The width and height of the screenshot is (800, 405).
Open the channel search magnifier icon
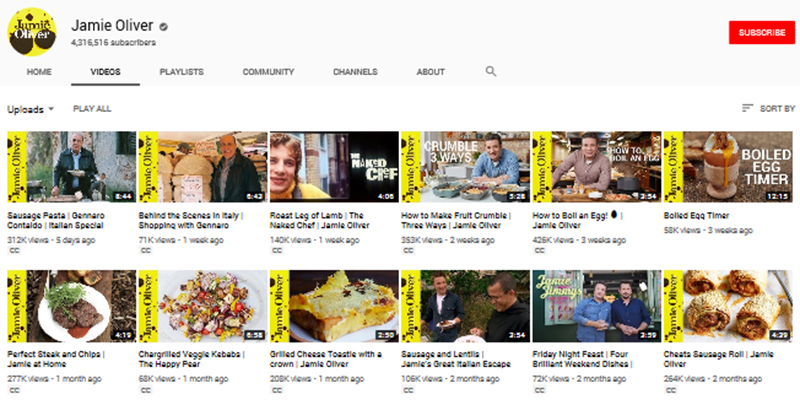tap(491, 71)
